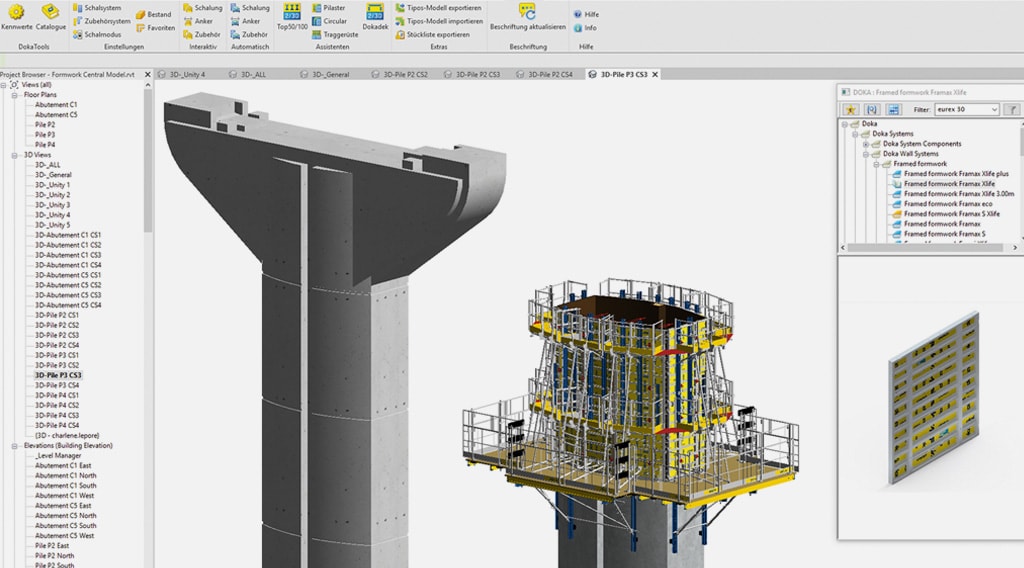Collapse the Framed formwork folder
The image size is (1024, 568).
[877, 164]
